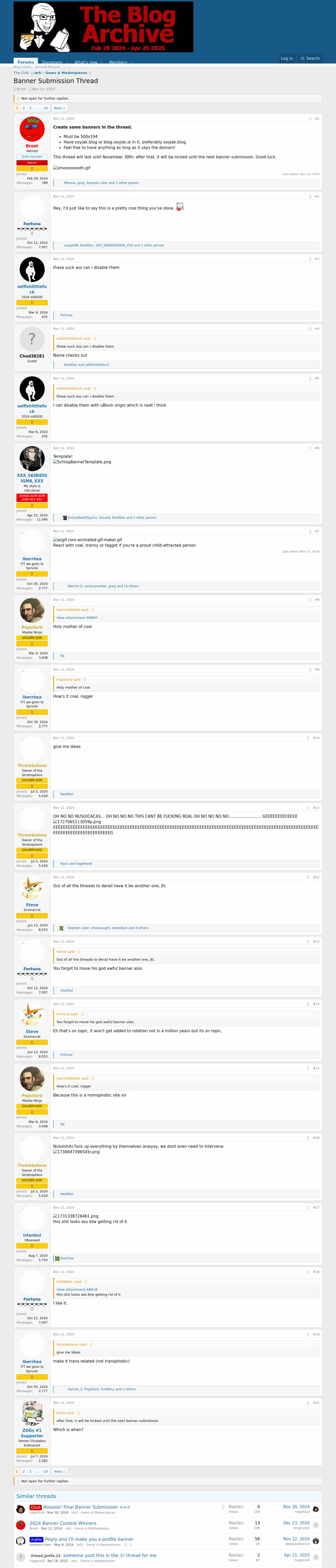Image resolution: width=336 pixels, height=1568 pixels.
Task: Click the "/calm/" thread prefix label
Action: (x=37, y=1540)
